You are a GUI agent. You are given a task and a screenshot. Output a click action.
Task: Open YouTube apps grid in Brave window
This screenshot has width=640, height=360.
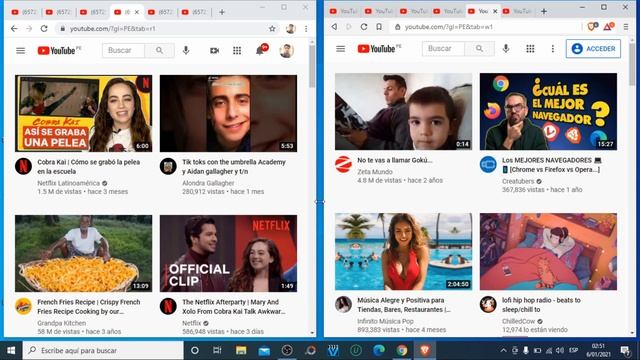530,49
